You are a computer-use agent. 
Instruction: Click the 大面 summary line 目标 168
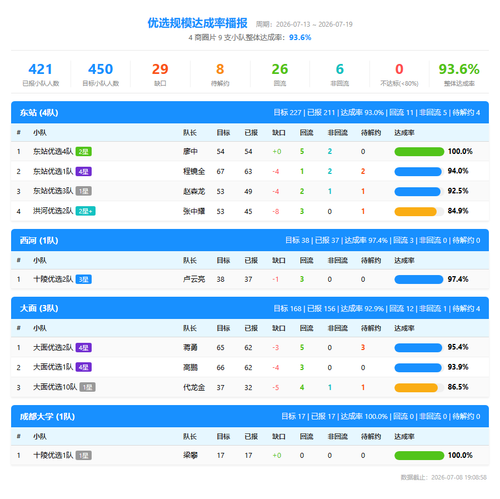287,309
